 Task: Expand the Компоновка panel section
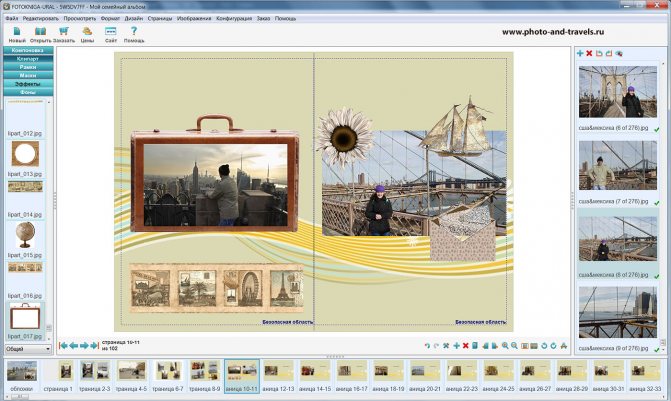27,50
